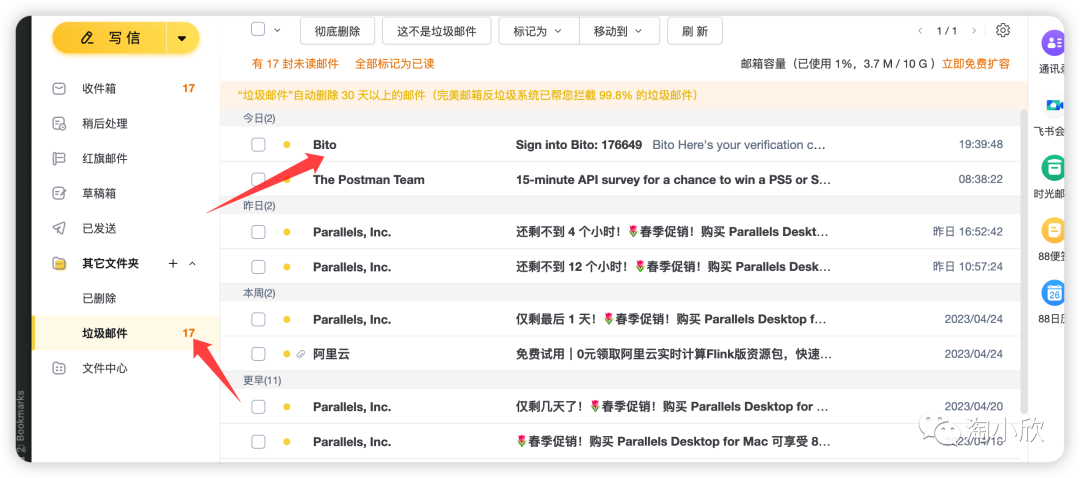Open the 标记为 dropdown
This screenshot has height=478, width=1080.
pyautogui.click(x=539, y=31)
